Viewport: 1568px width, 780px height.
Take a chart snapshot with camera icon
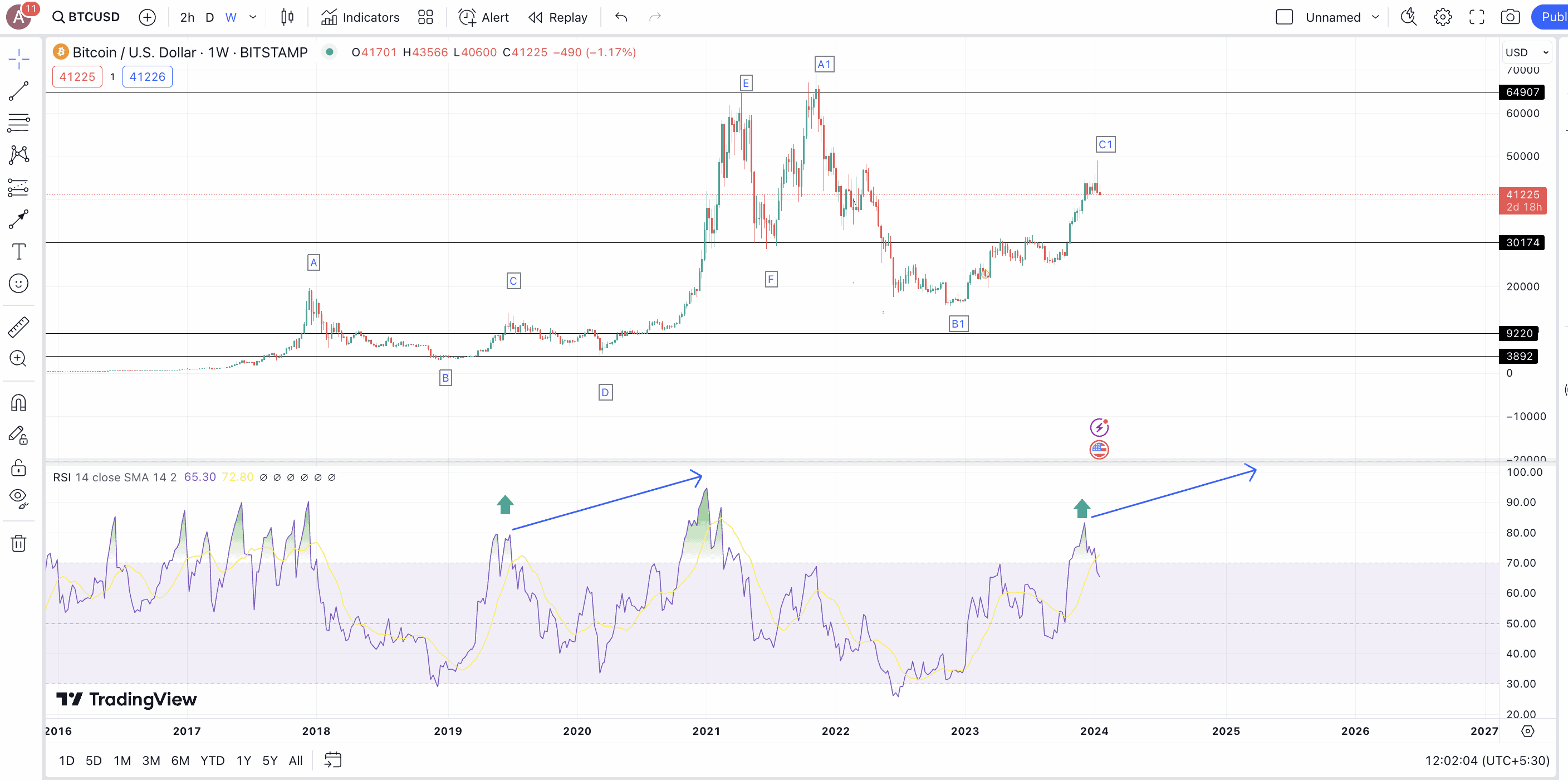point(1510,17)
